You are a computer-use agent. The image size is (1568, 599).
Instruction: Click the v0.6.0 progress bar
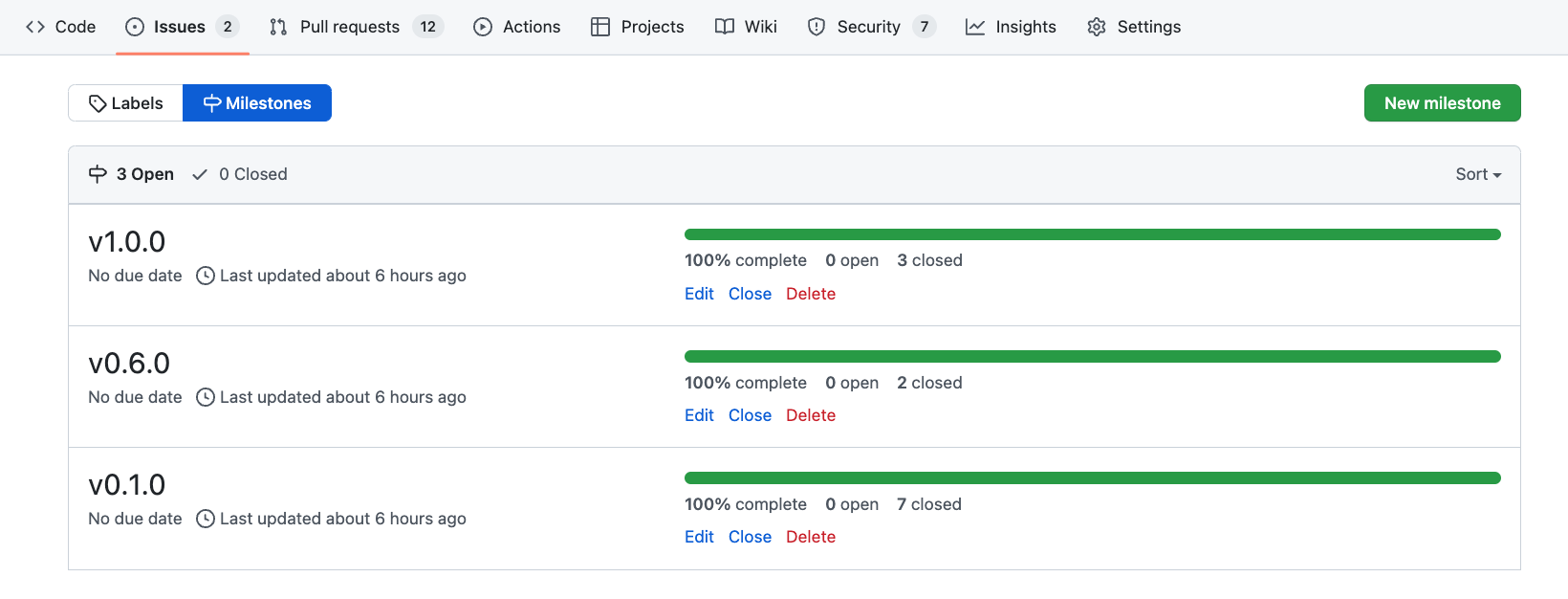point(1092,357)
